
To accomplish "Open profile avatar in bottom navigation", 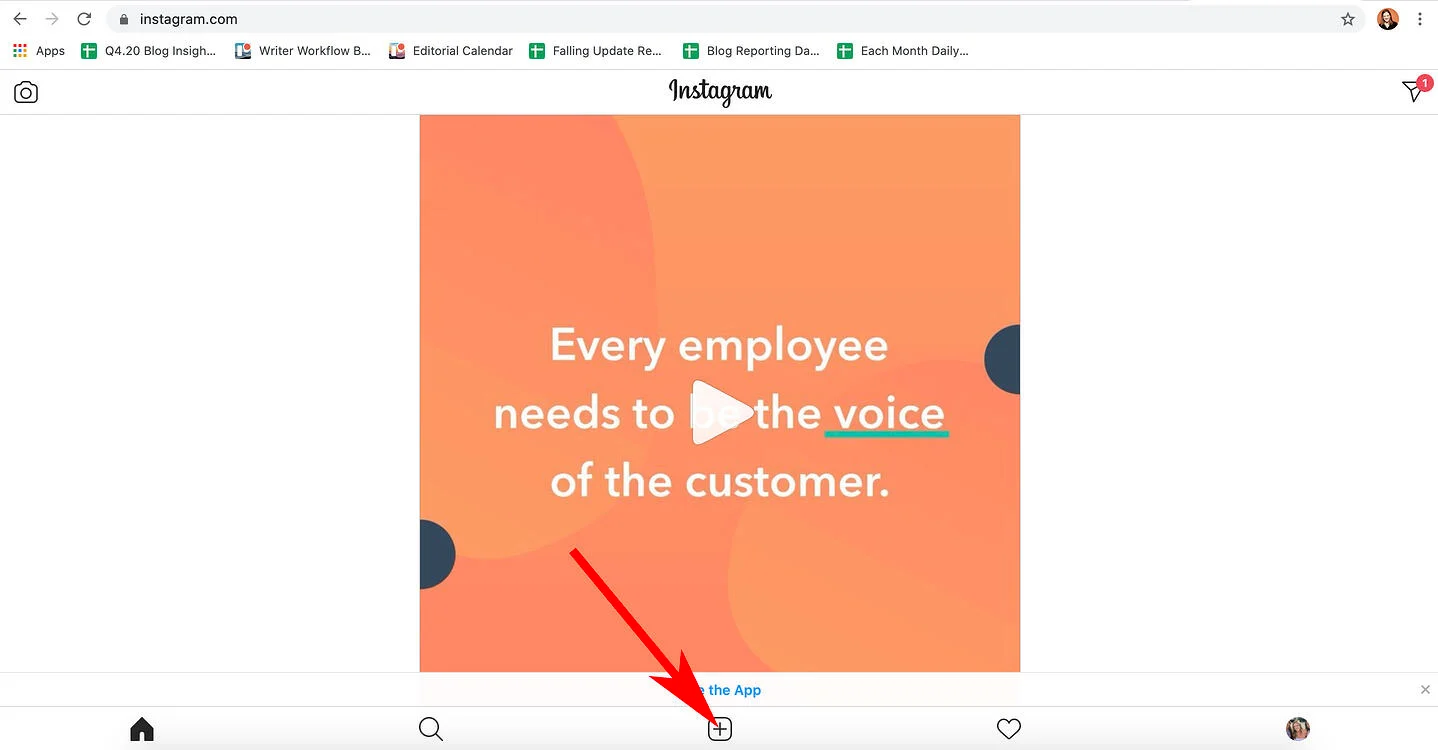I will tap(1298, 728).
